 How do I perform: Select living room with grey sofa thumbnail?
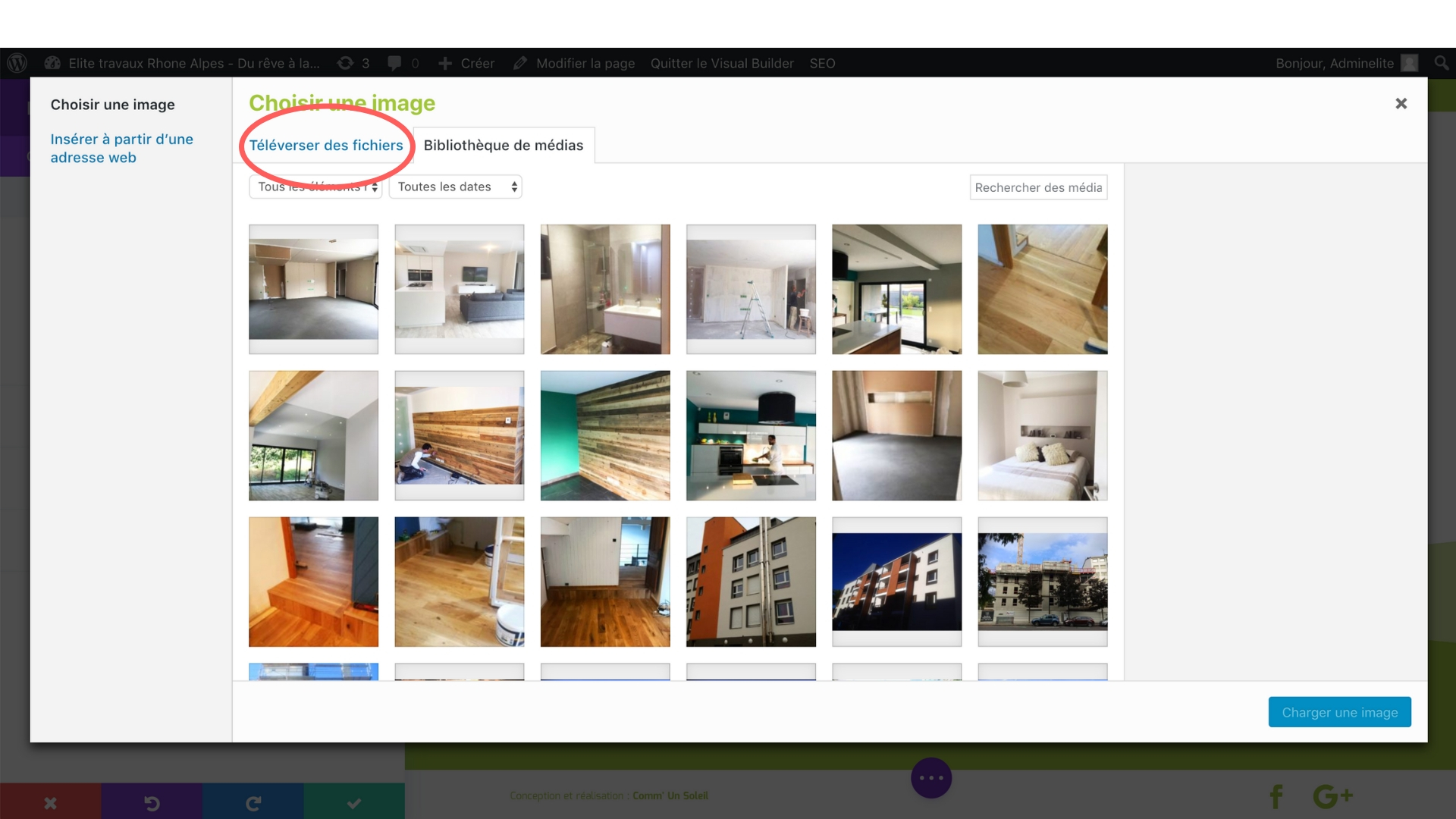(459, 289)
